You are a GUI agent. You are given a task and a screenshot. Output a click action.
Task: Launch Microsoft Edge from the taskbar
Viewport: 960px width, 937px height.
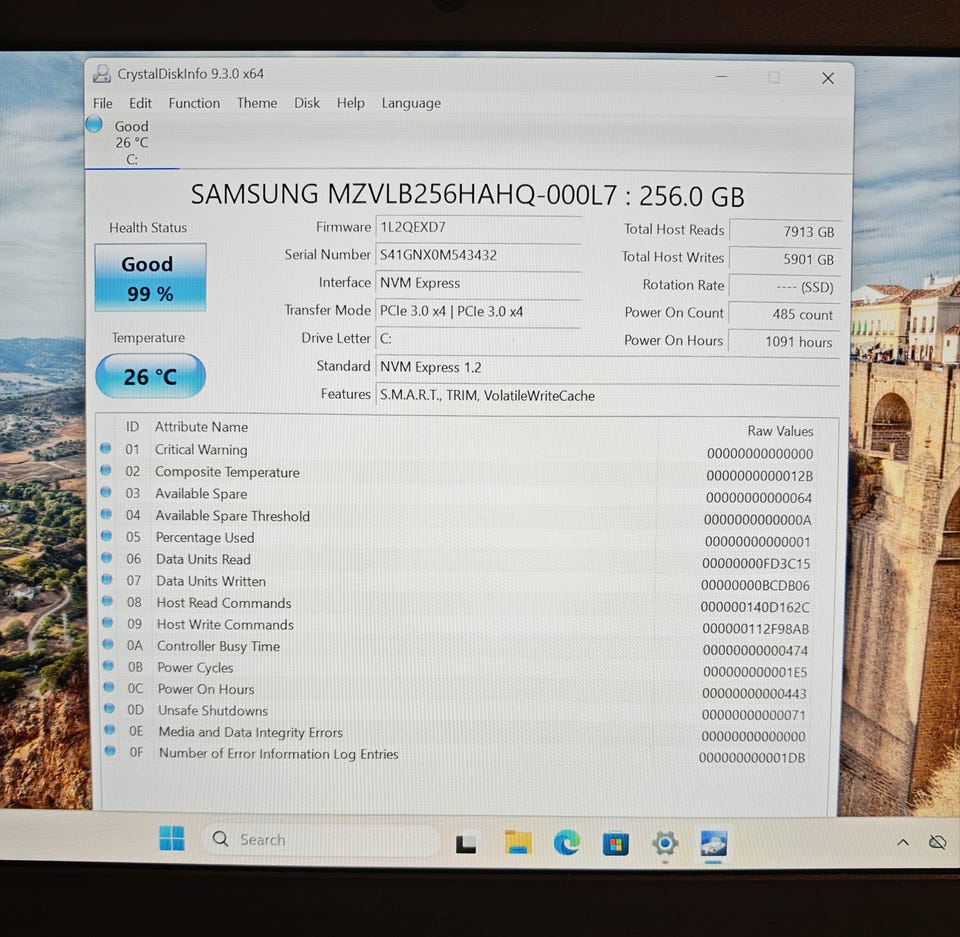pos(567,843)
